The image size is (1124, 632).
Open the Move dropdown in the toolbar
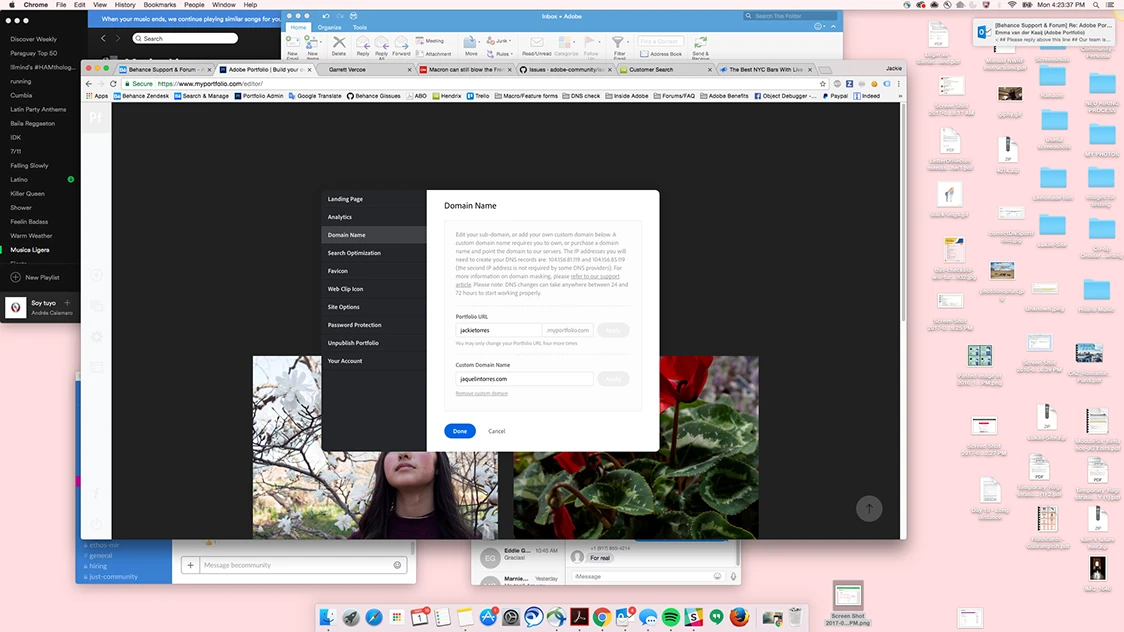[x=479, y=42]
